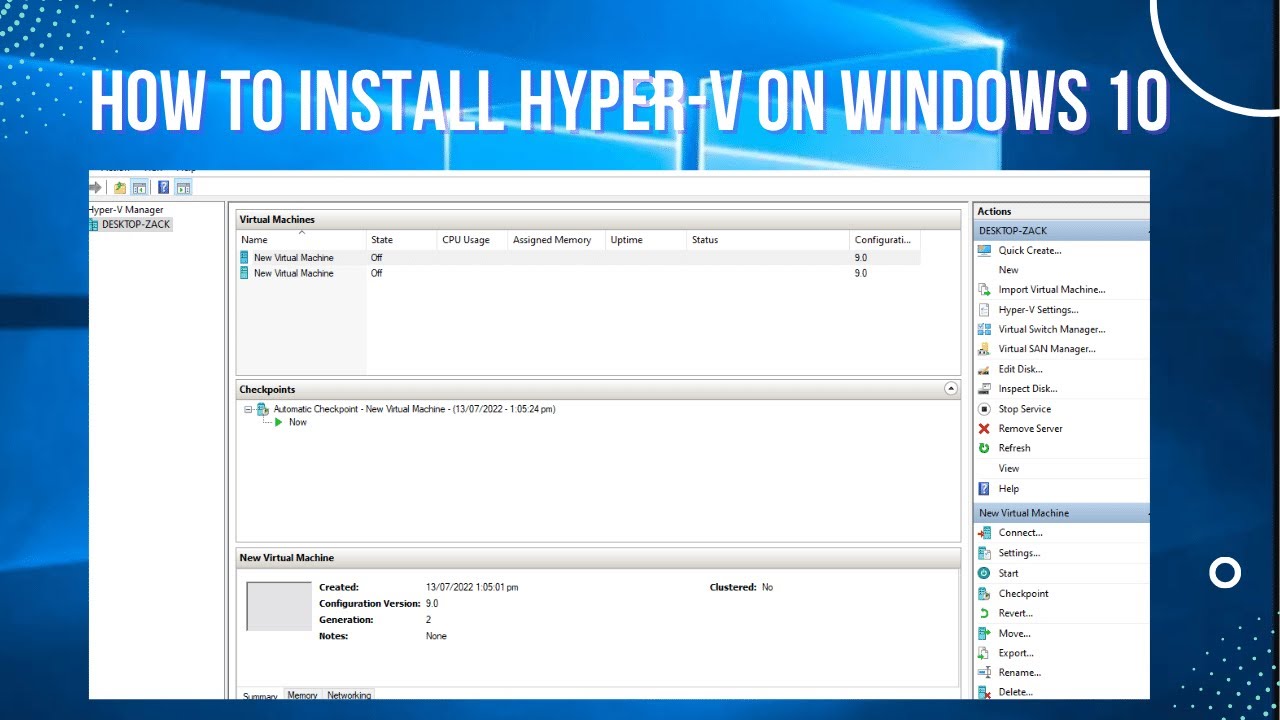Switch to the Networking tab

[x=349, y=695]
